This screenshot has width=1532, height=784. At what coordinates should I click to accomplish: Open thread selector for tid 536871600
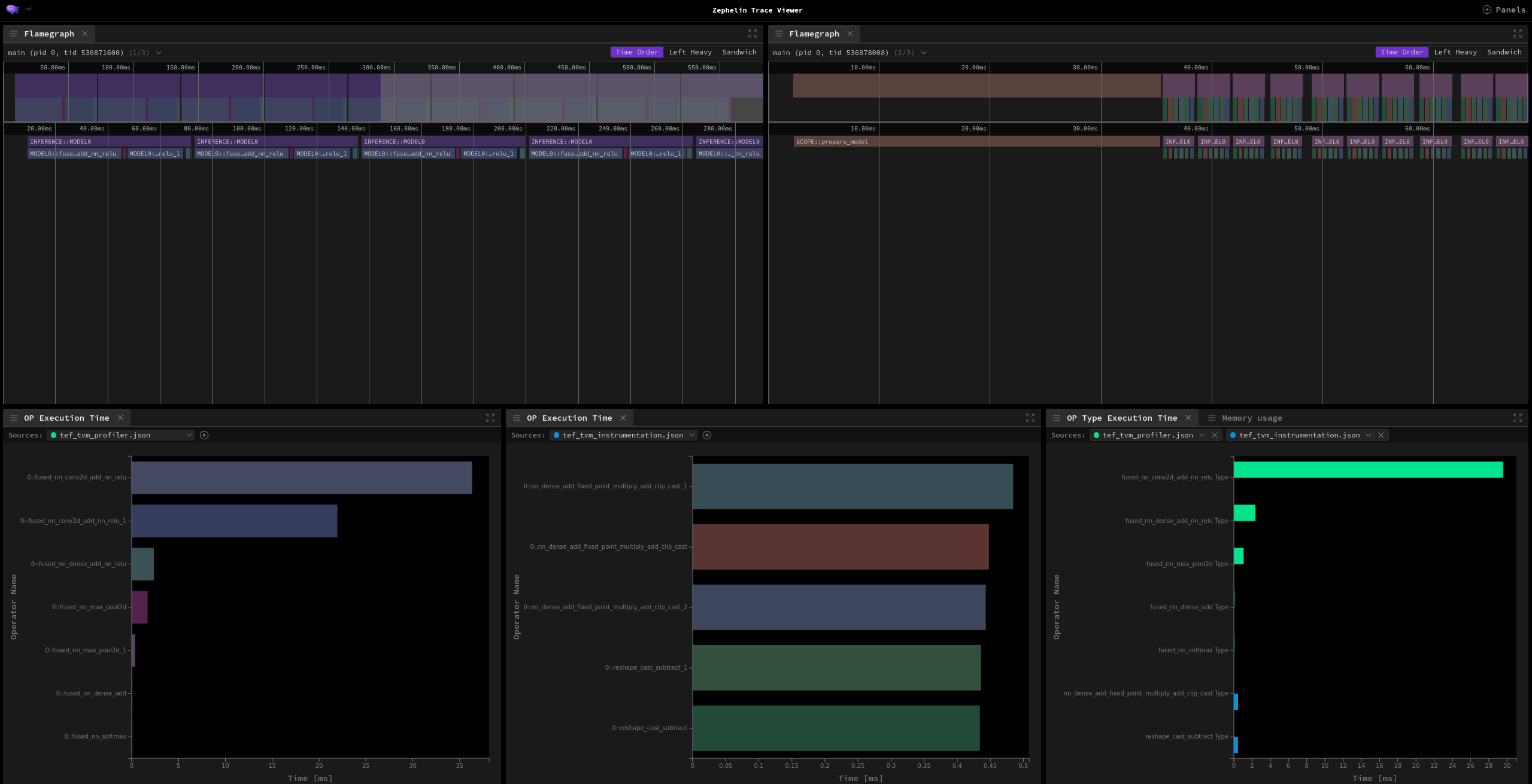coord(159,53)
